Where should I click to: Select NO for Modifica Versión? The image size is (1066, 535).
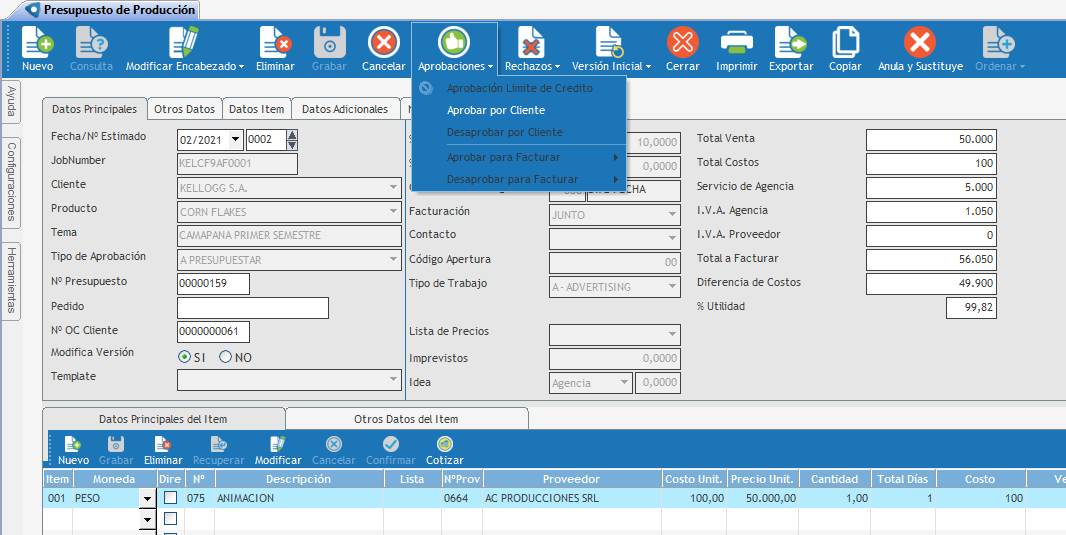(226, 357)
